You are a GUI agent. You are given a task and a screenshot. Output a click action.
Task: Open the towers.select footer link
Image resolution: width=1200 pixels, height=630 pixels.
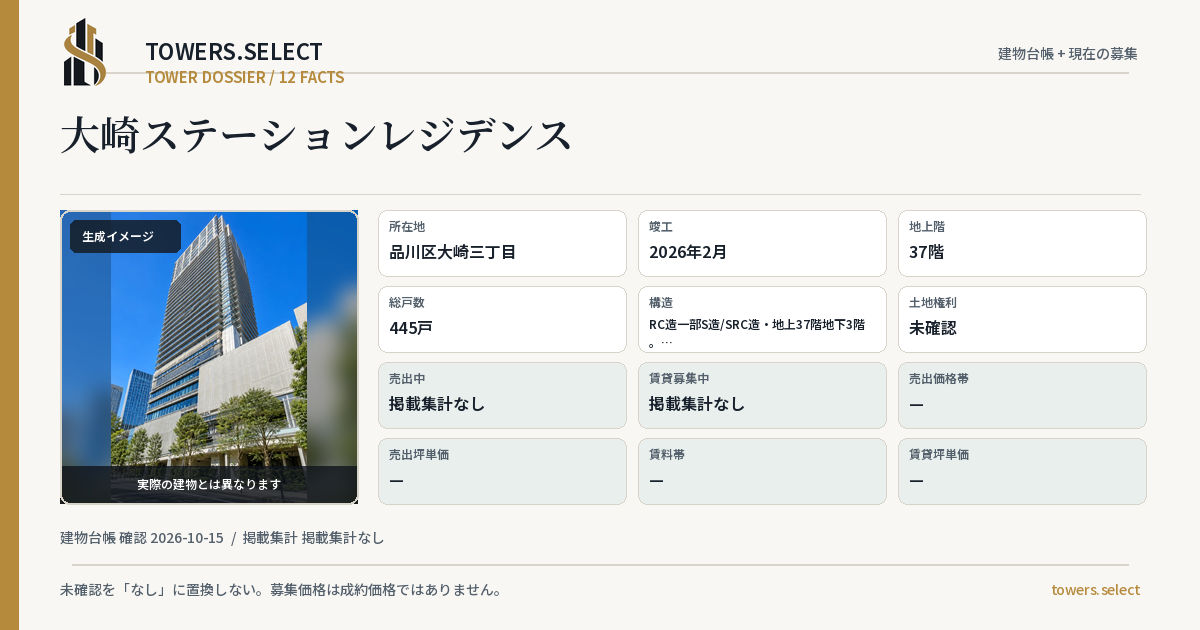pos(1095,590)
